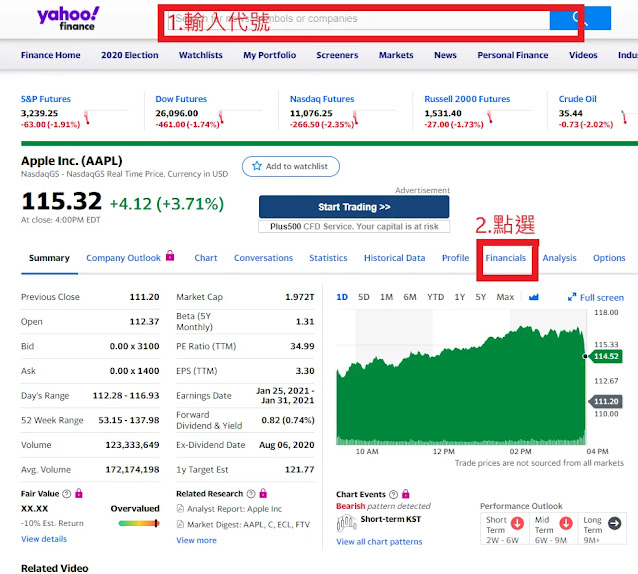Switch to the Historical Data tab

395,258
